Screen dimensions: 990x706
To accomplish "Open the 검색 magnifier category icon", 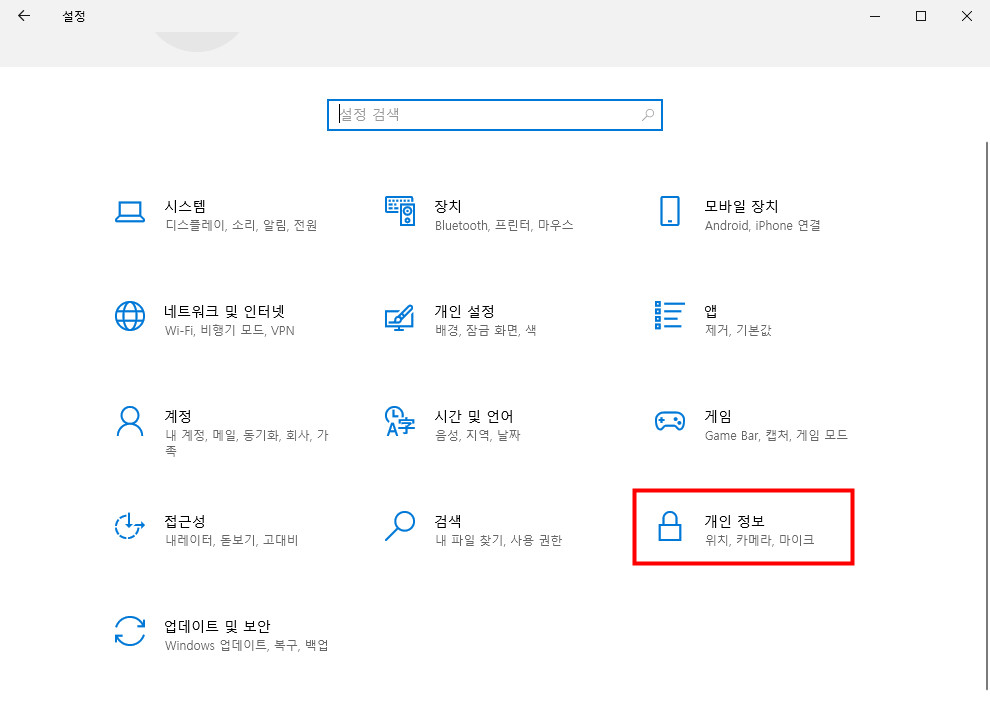I will click(x=400, y=526).
